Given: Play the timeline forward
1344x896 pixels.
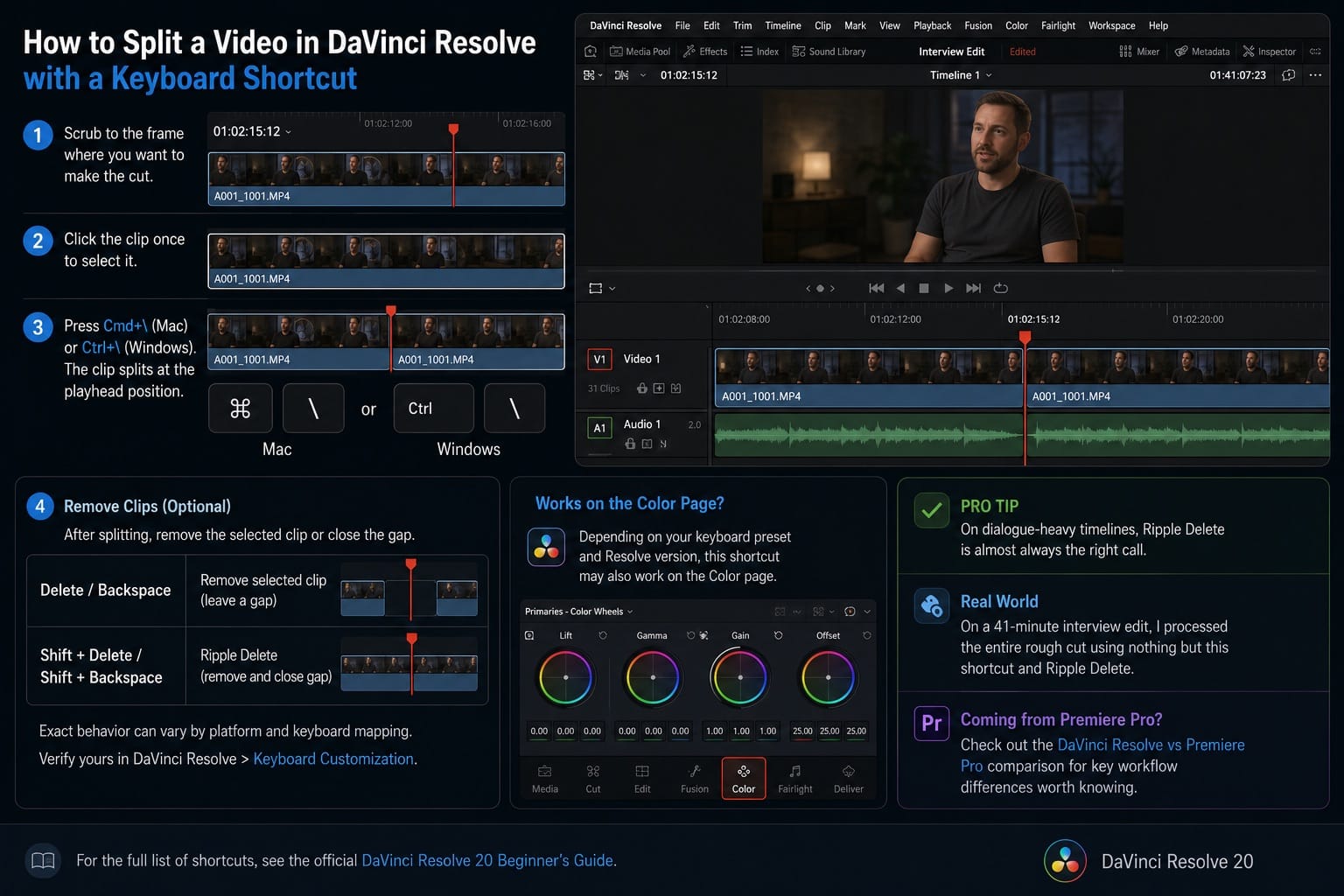Looking at the screenshot, I should 948,288.
